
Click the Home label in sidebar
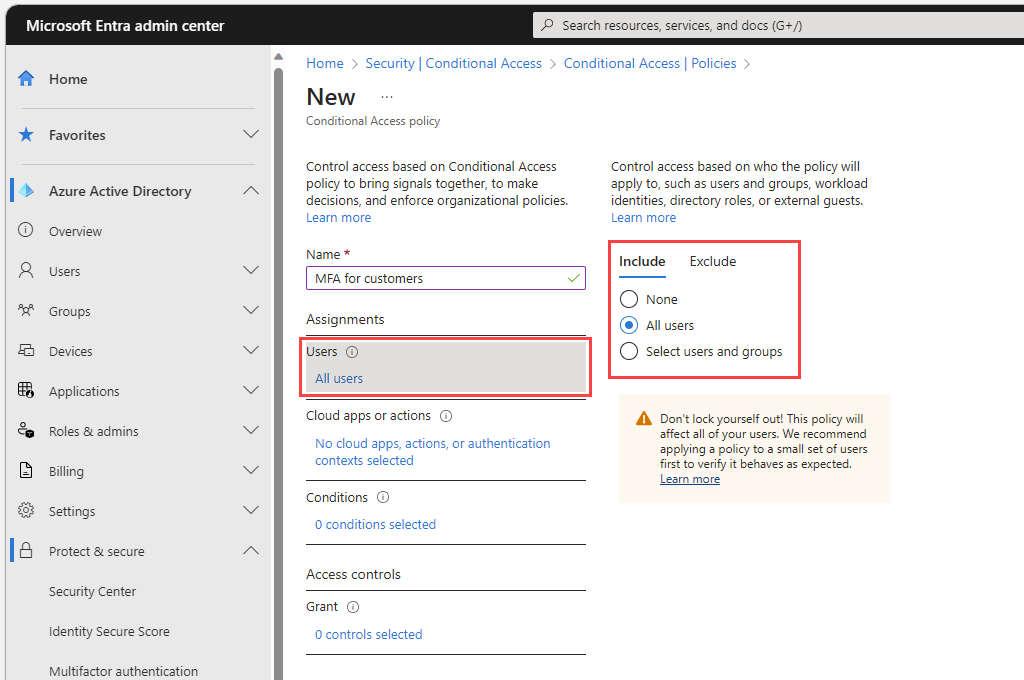point(68,79)
